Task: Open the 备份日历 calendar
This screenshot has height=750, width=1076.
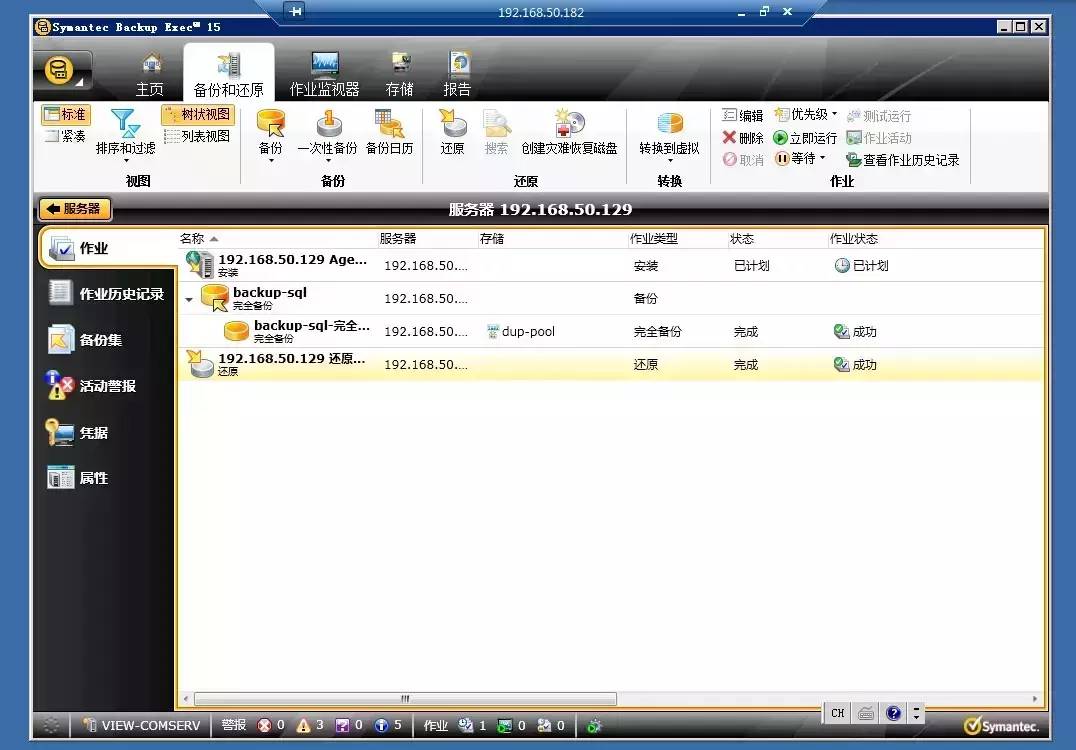Action: 390,131
